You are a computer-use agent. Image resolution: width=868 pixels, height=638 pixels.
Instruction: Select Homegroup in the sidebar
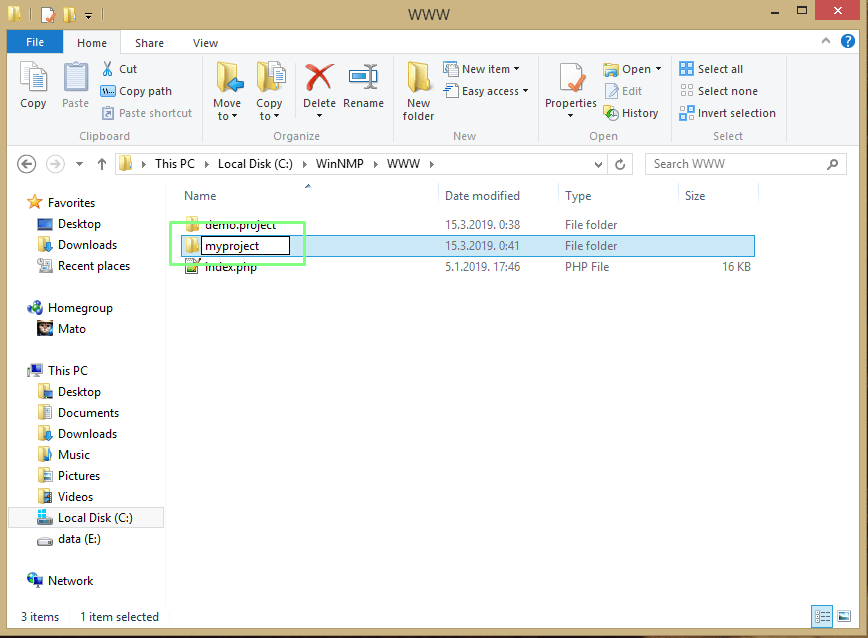point(80,308)
